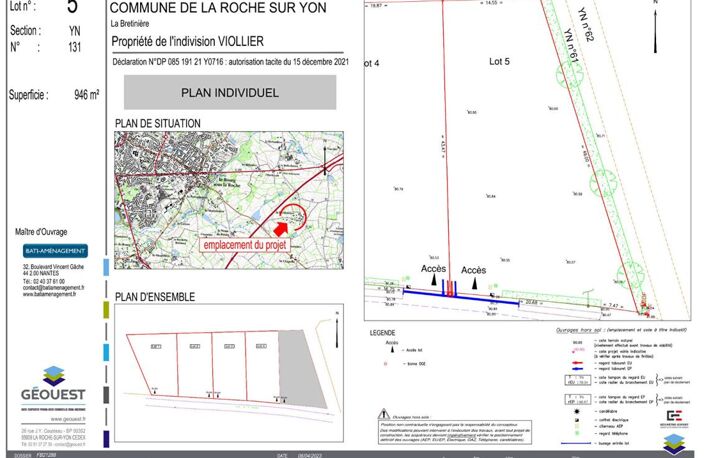Open the Plan de situation map
The image size is (704, 458).
point(229,200)
